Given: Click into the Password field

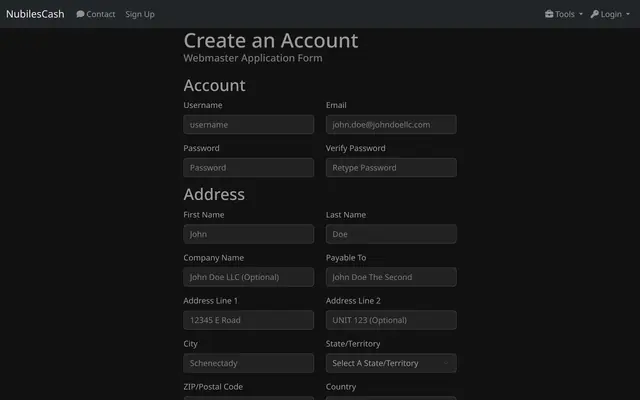Looking at the screenshot, I should coord(249,168).
